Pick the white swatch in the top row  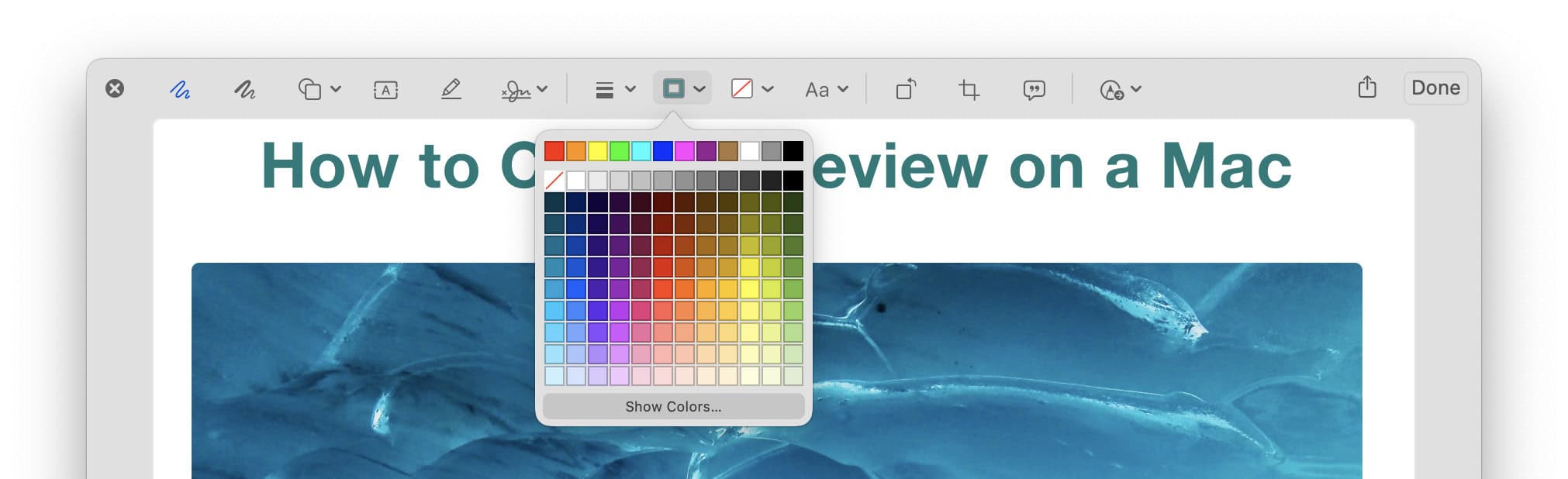tap(750, 150)
